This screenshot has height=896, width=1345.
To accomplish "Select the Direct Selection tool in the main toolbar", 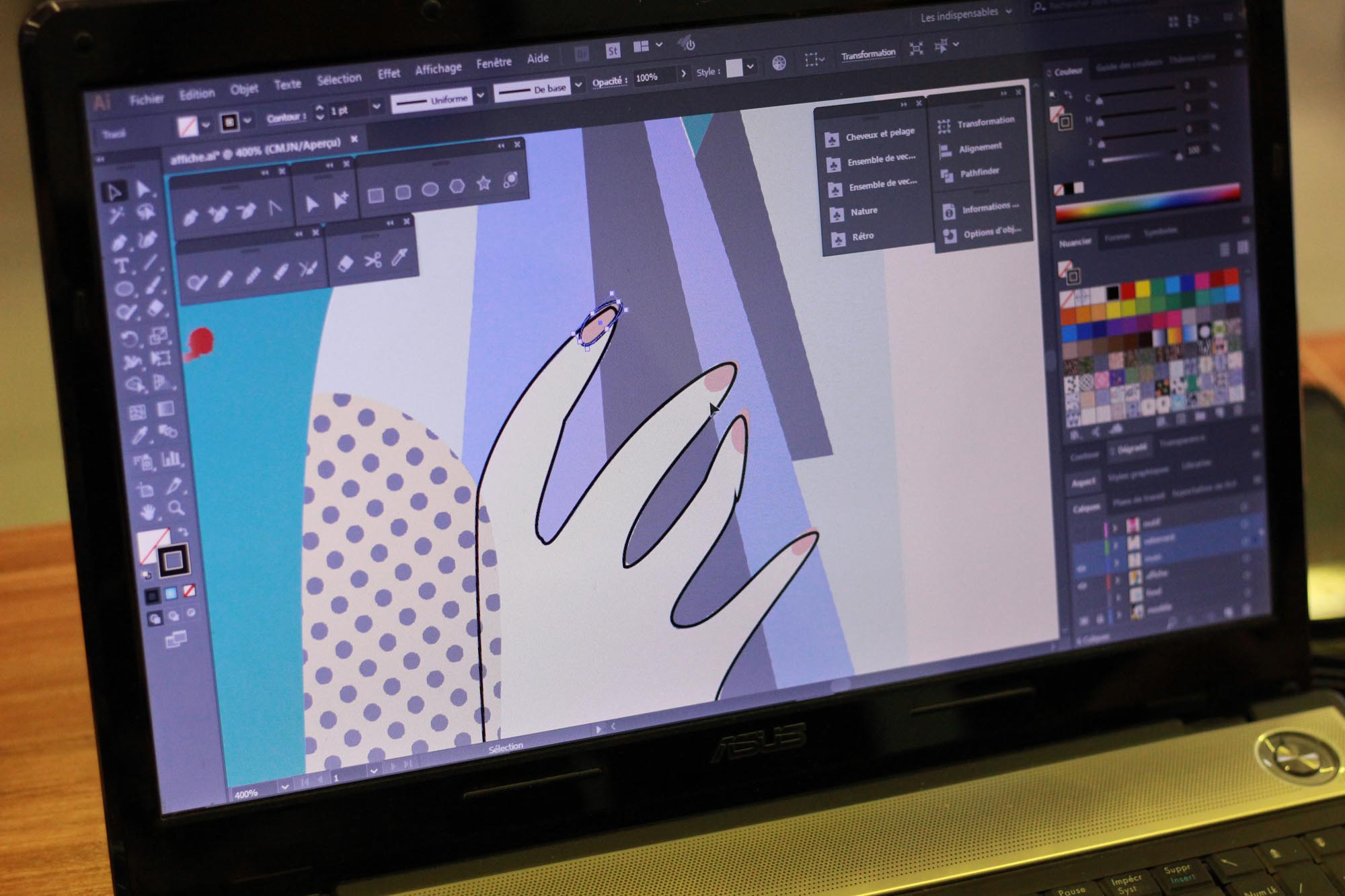I will point(143,189).
